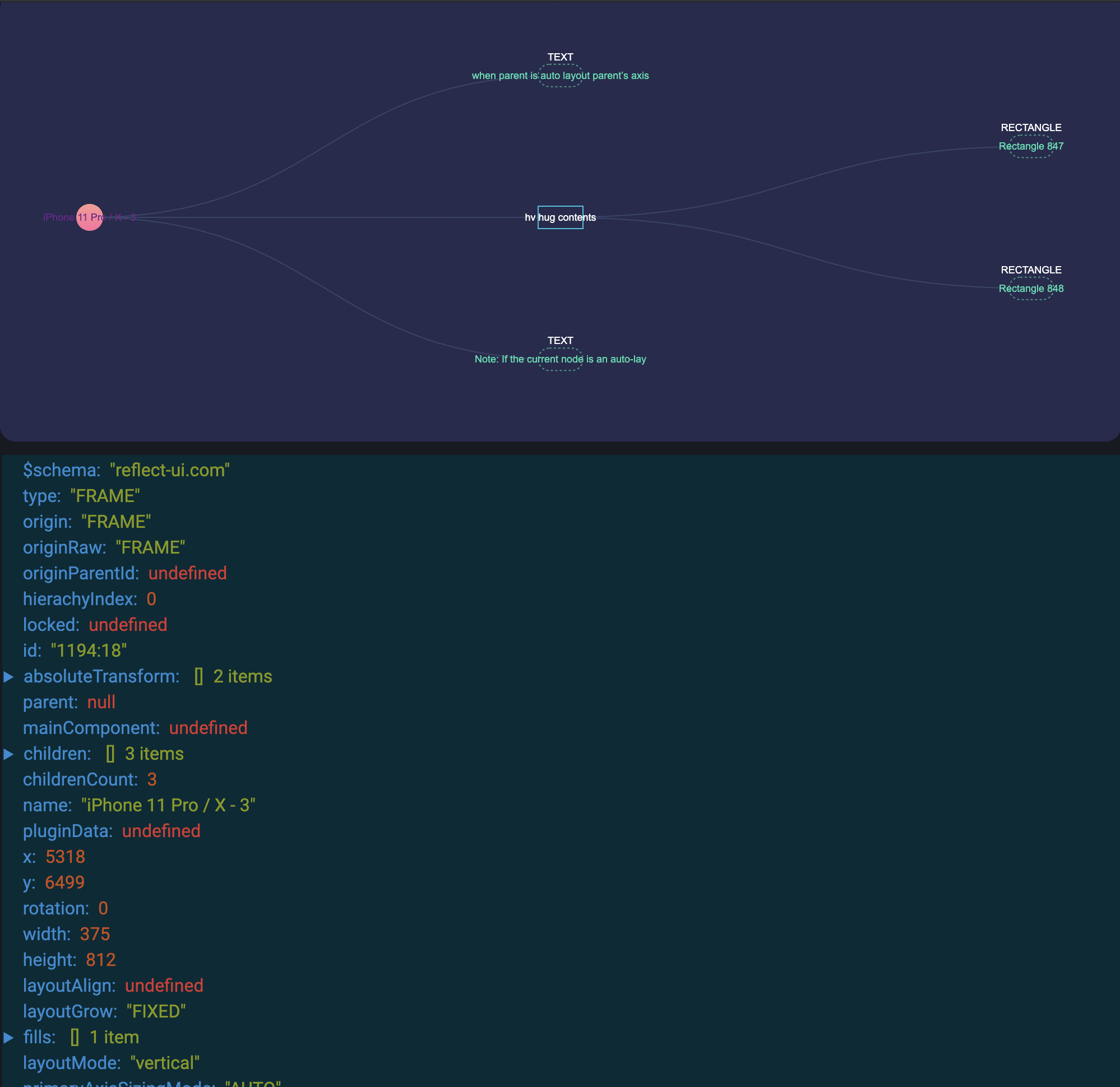Select Rectangle 848 node in canvas

1030,288
